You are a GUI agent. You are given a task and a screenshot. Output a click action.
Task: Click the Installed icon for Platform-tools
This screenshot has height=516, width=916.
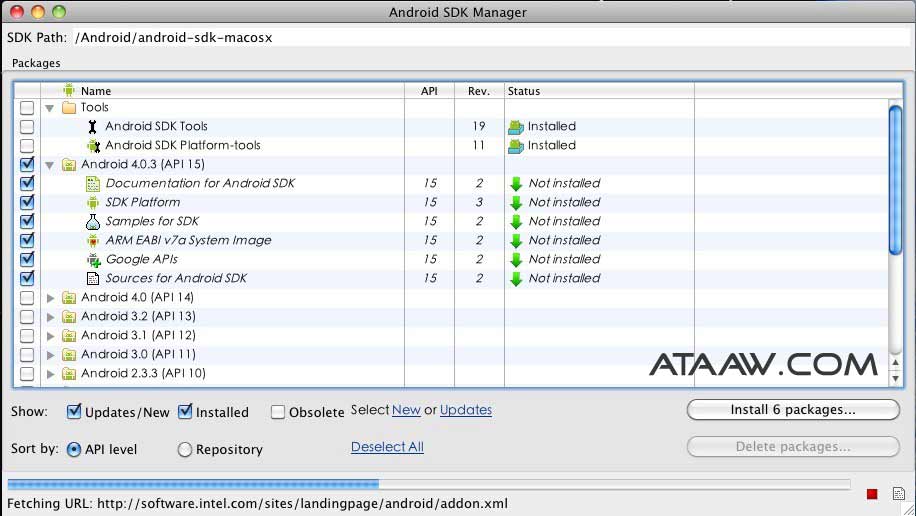click(x=516, y=146)
